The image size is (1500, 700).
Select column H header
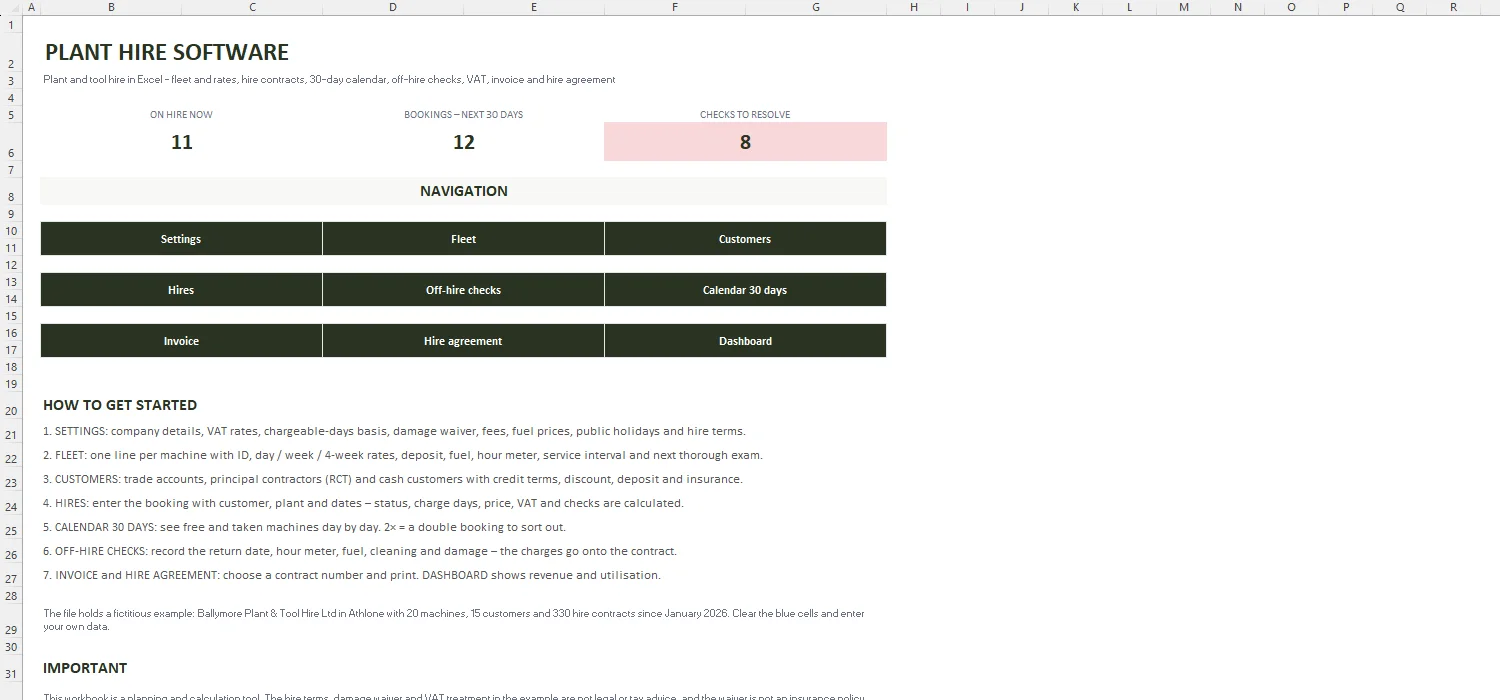pyautogui.click(x=914, y=7)
